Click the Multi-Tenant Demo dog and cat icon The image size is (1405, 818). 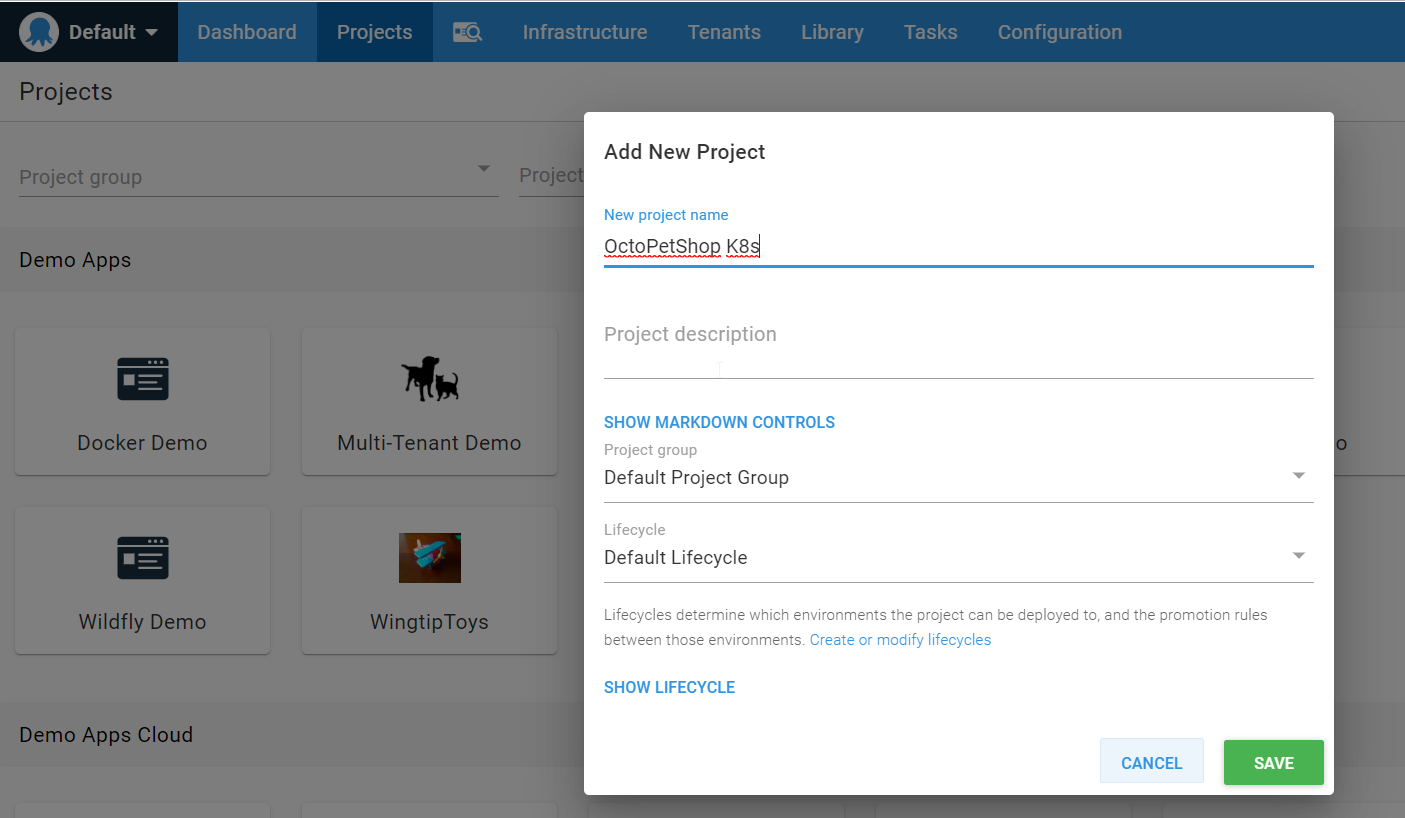(430, 379)
